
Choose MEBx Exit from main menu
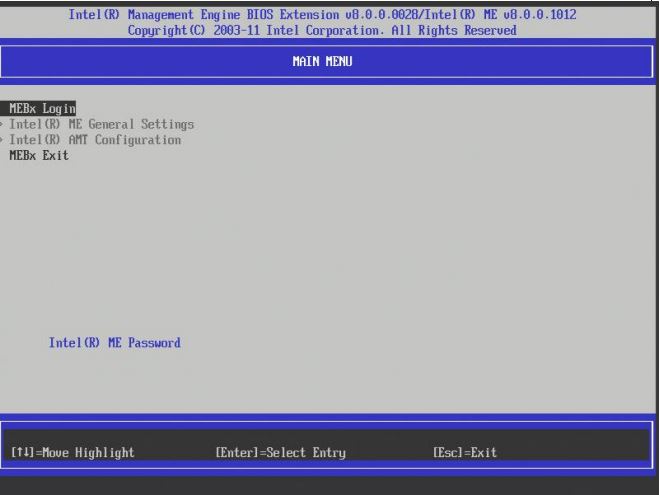39,156
